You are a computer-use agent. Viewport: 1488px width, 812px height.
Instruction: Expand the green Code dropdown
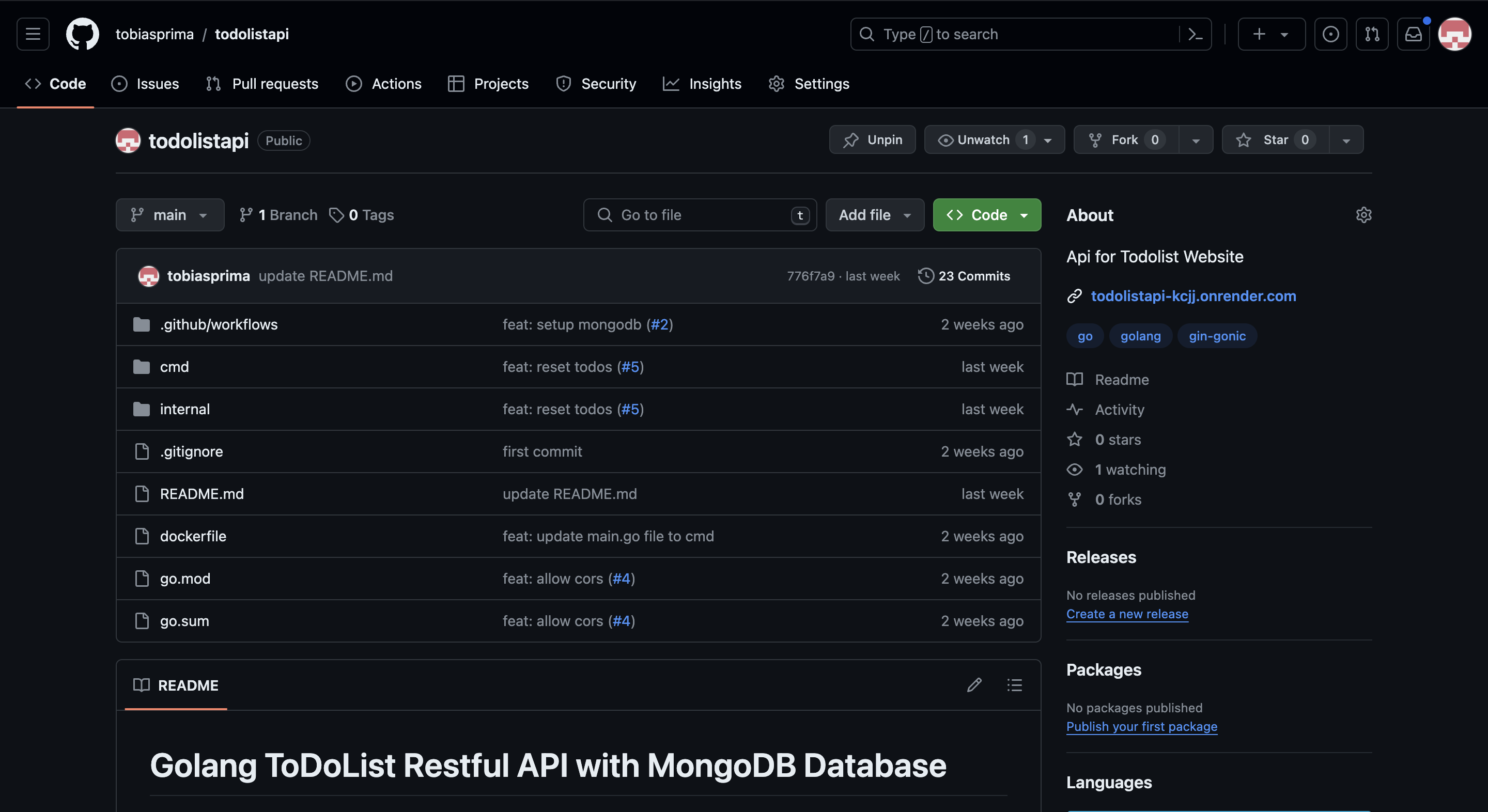coord(987,215)
